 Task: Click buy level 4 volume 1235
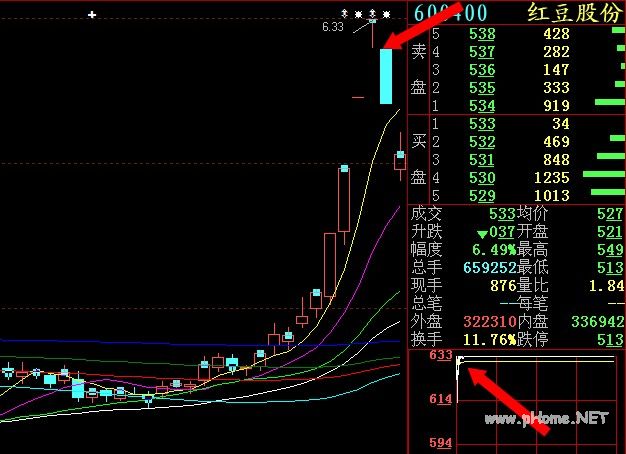(x=552, y=178)
